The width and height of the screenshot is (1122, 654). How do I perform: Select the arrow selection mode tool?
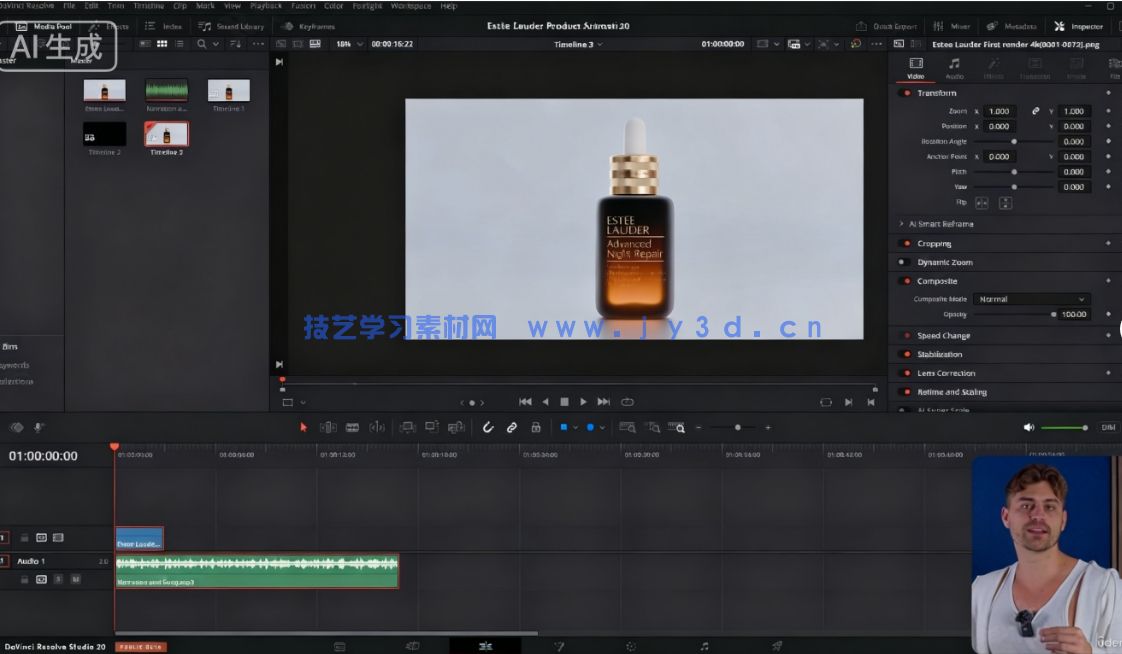pyautogui.click(x=304, y=427)
